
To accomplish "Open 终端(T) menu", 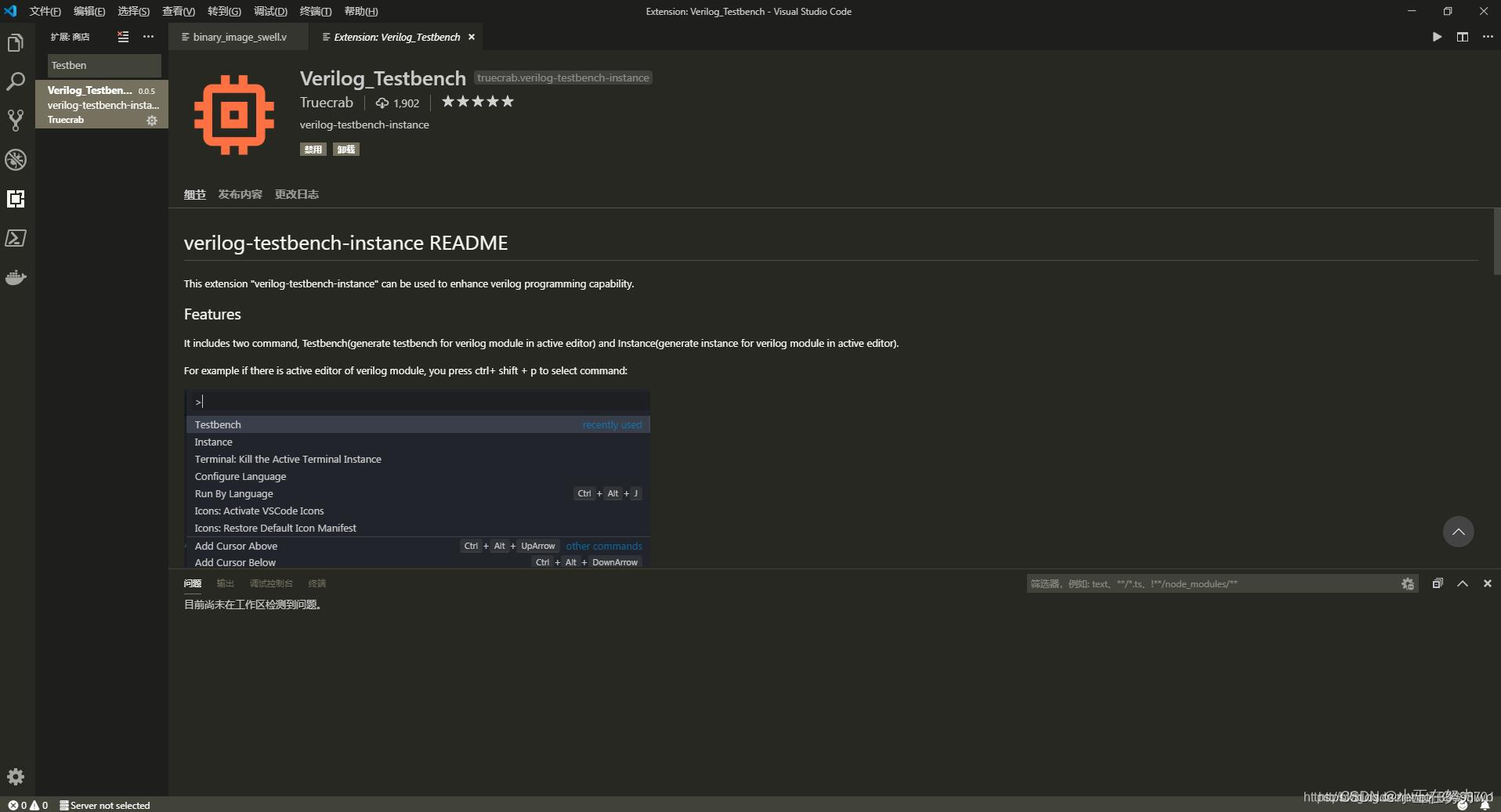I will pos(316,11).
